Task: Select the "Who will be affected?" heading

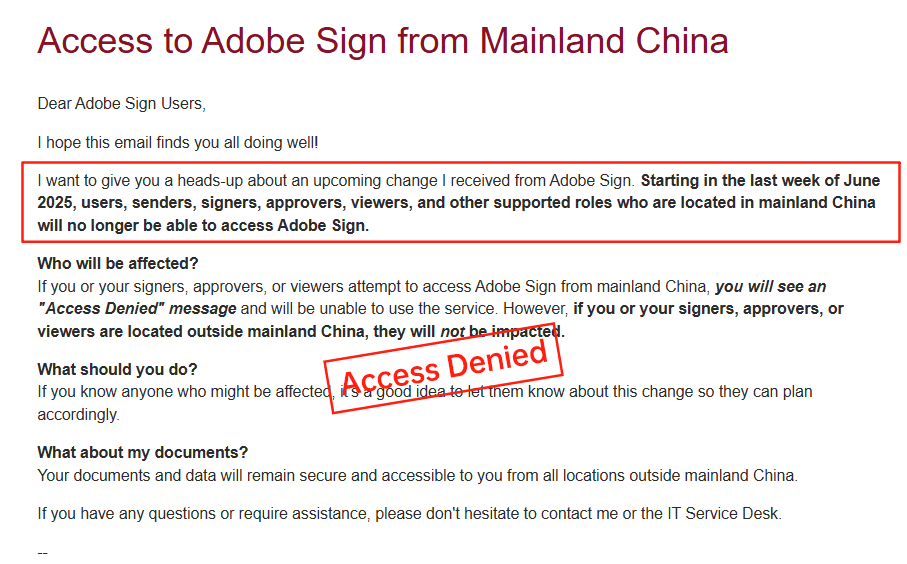Action: tap(118, 264)
